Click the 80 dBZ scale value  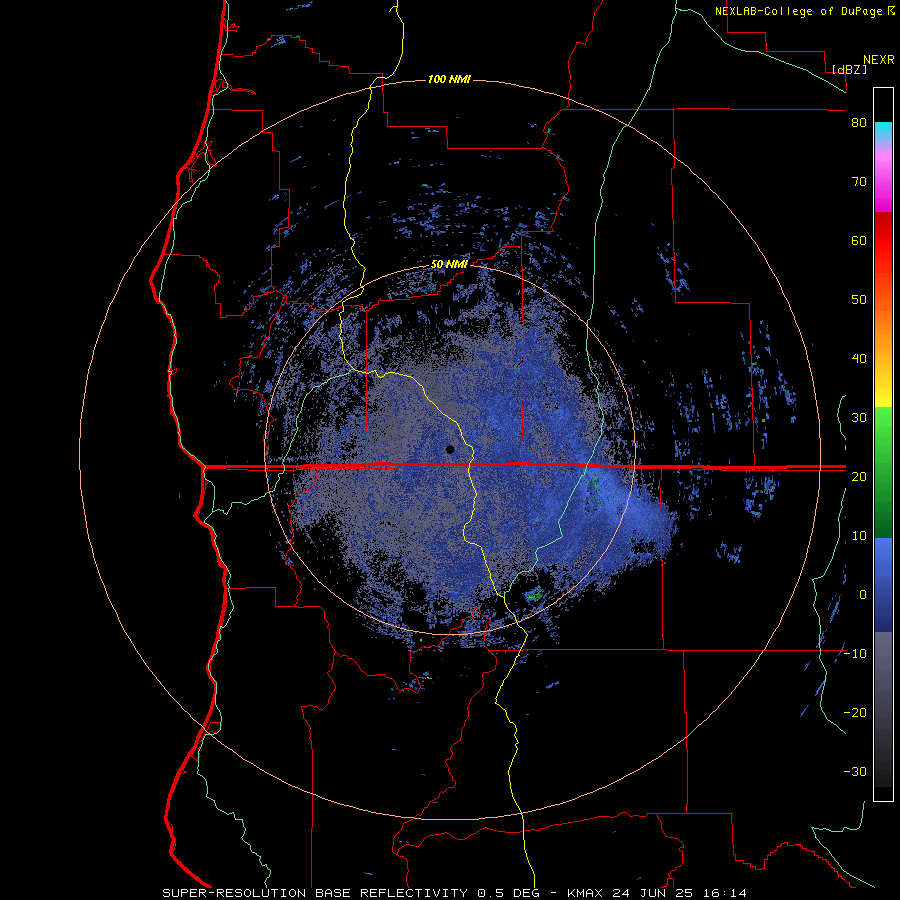point(859,123)
